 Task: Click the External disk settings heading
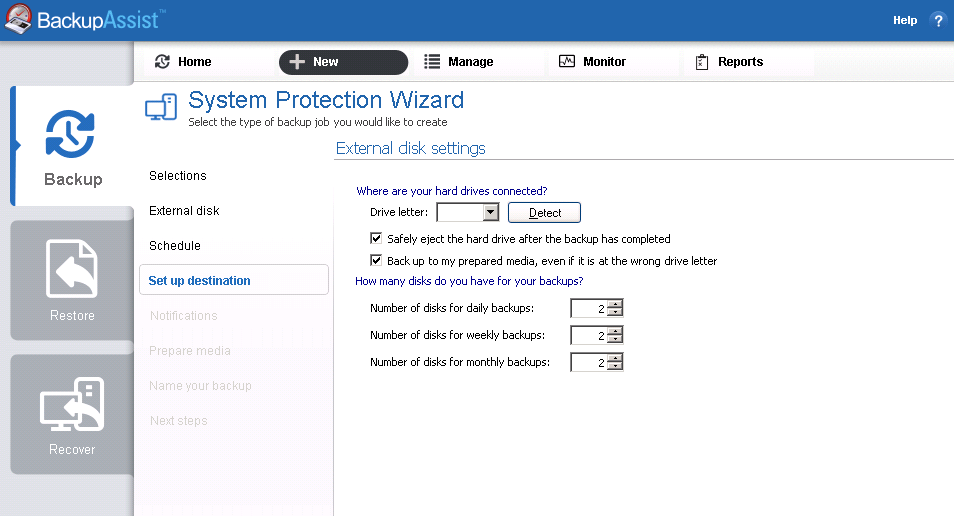click(x=411, y=148)
